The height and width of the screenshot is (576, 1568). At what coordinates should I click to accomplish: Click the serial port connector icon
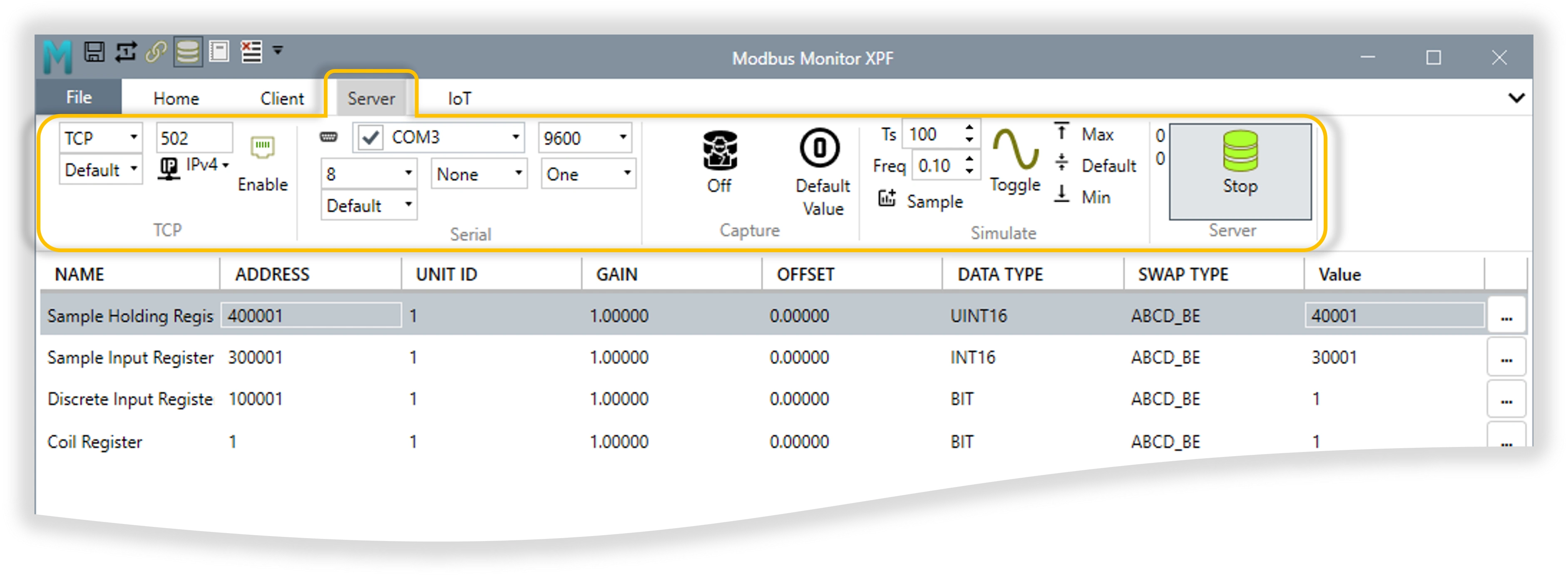[x=329, y=137]
